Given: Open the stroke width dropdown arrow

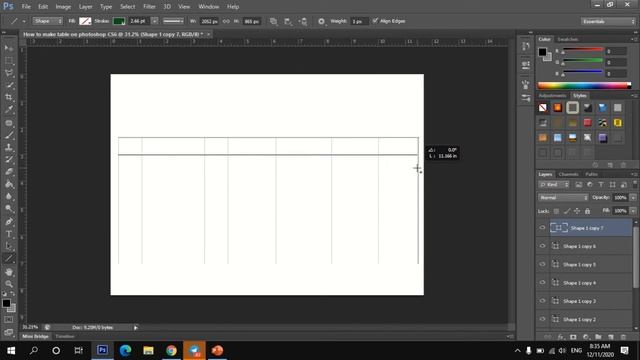Looking at the screenshot, I should [x=155, y=21].
